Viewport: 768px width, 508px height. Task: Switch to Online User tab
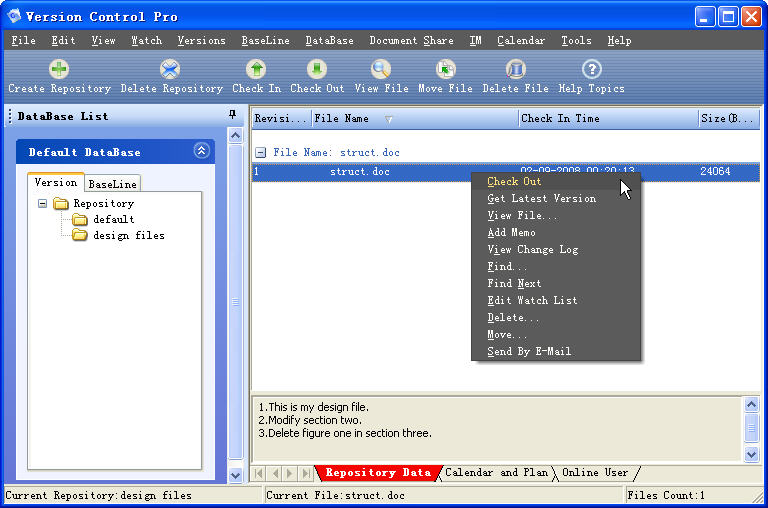595,473
